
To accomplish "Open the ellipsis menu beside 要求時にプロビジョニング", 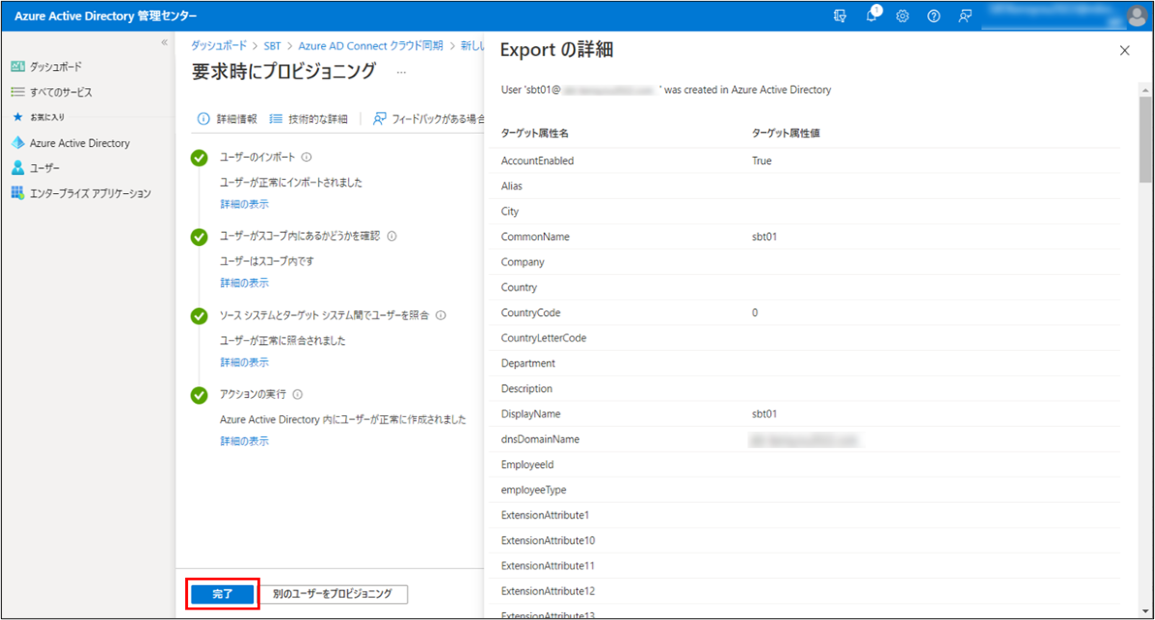I will point(401,72).
